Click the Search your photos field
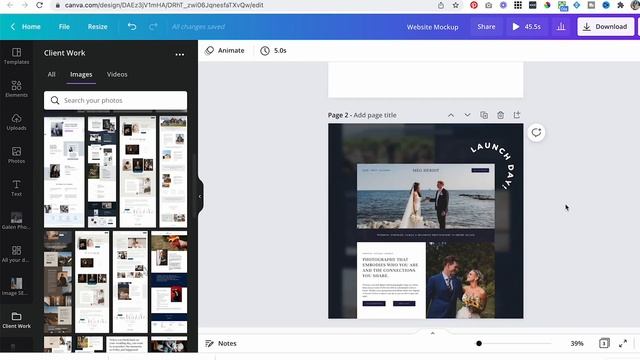This screenshot has height=360, width=640. (116, 100)
